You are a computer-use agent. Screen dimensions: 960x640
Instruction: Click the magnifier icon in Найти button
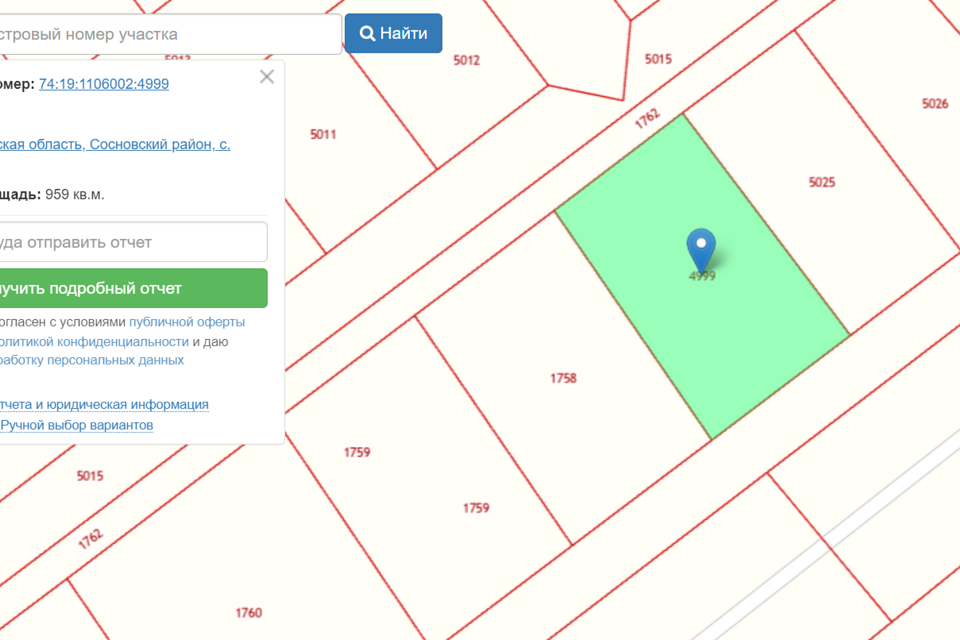coord(367,34)
